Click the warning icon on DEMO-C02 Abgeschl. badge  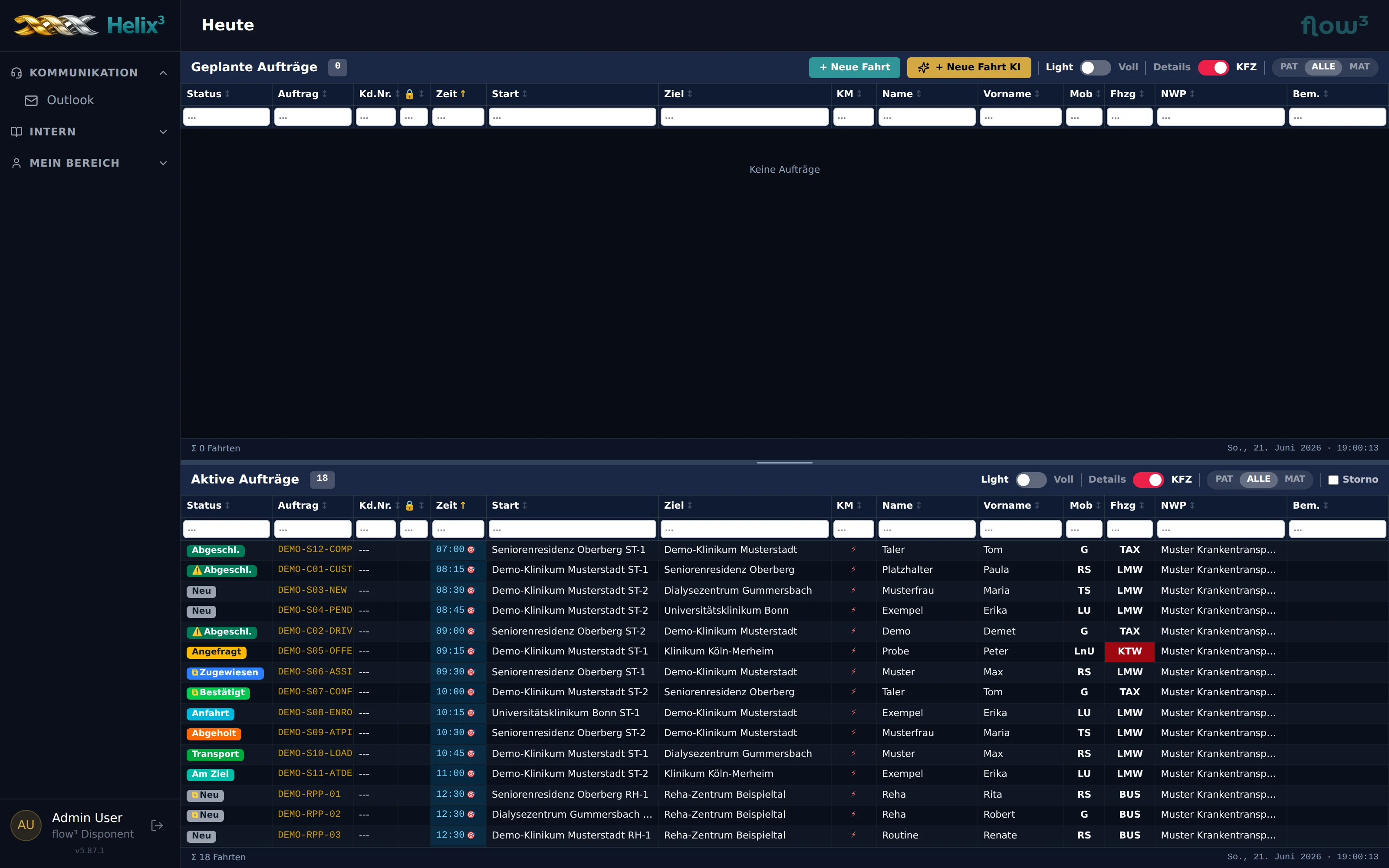tap(197, 631)
